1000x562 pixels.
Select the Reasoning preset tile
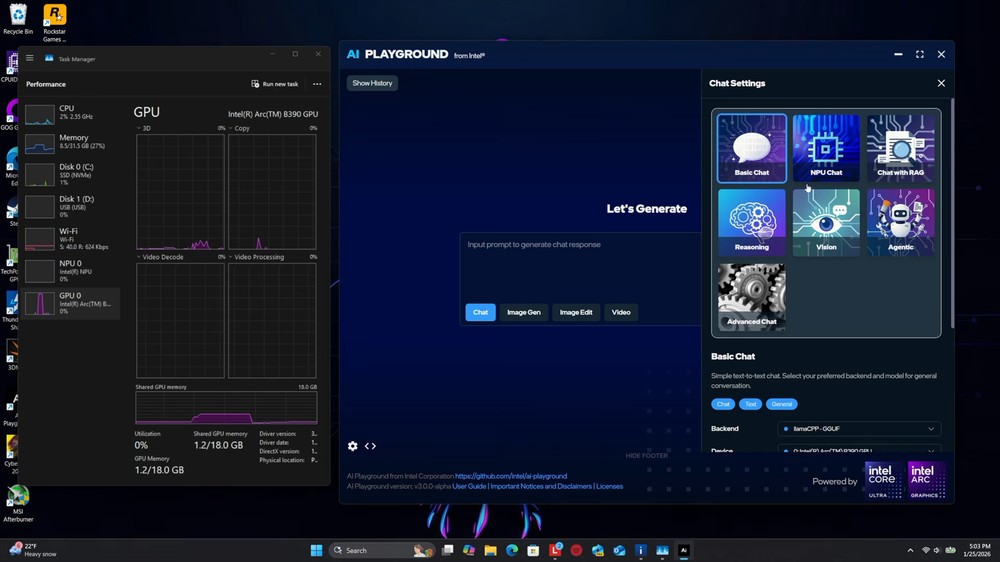point(752,222)
